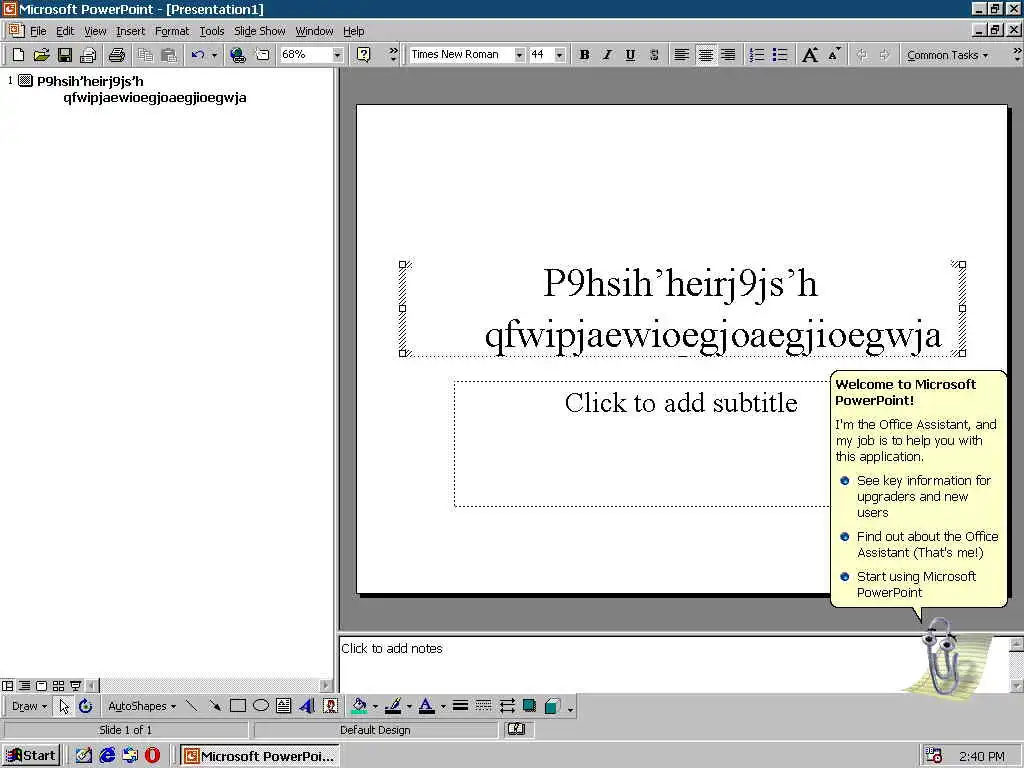Click the Print printer icon
This screenshot has height=768, width=1024.
[117, 55]
